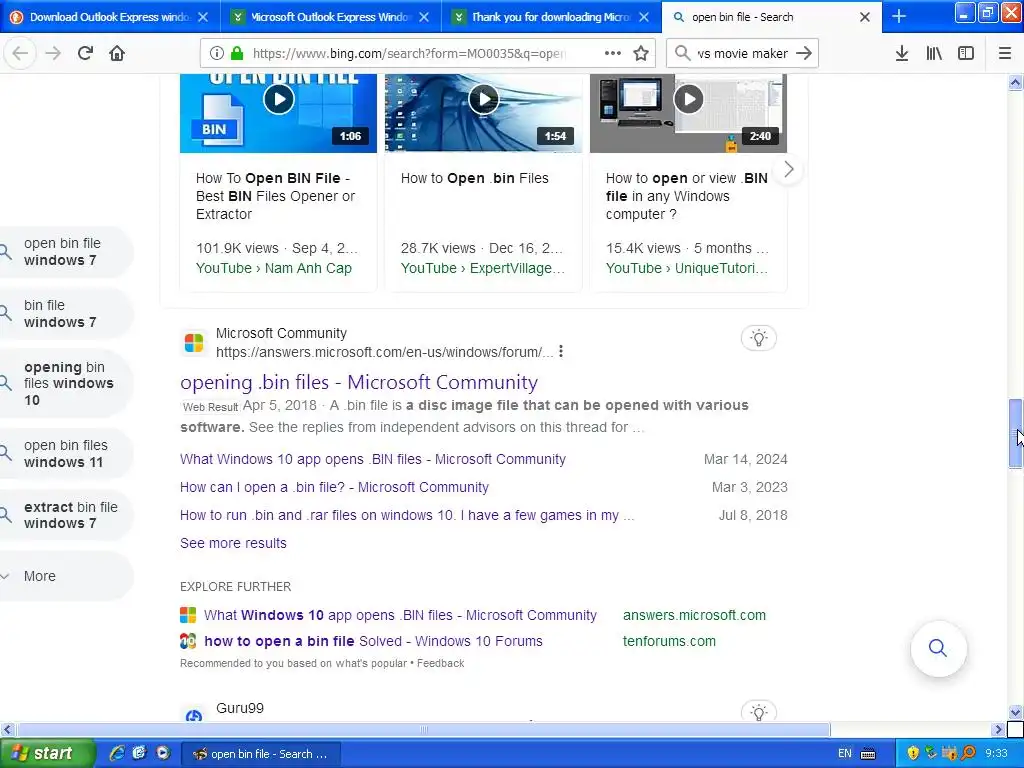Play the 'open or view .BIN file' video

(x=688, y=99)
